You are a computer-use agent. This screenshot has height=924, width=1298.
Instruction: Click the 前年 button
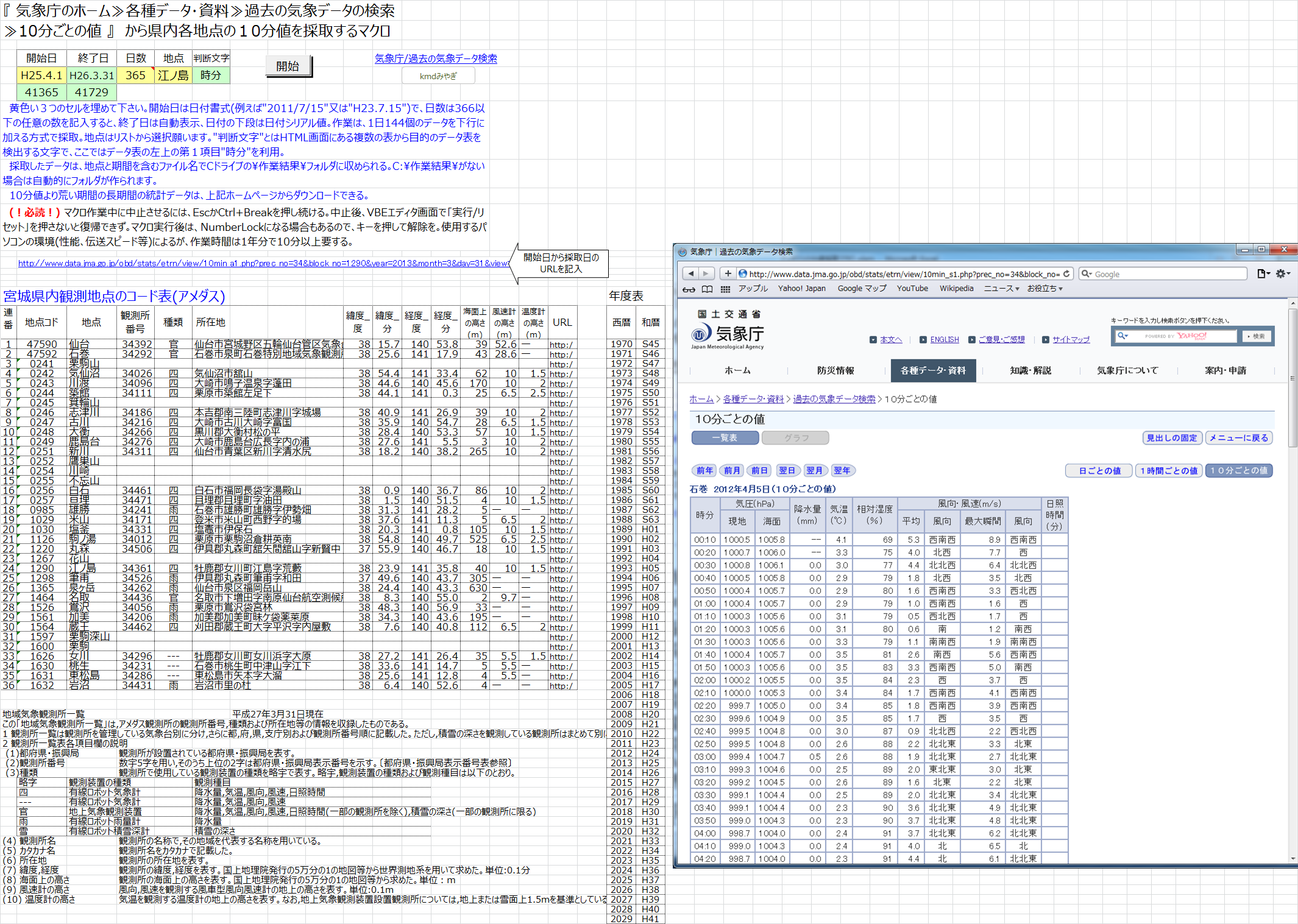click(705, 470)
